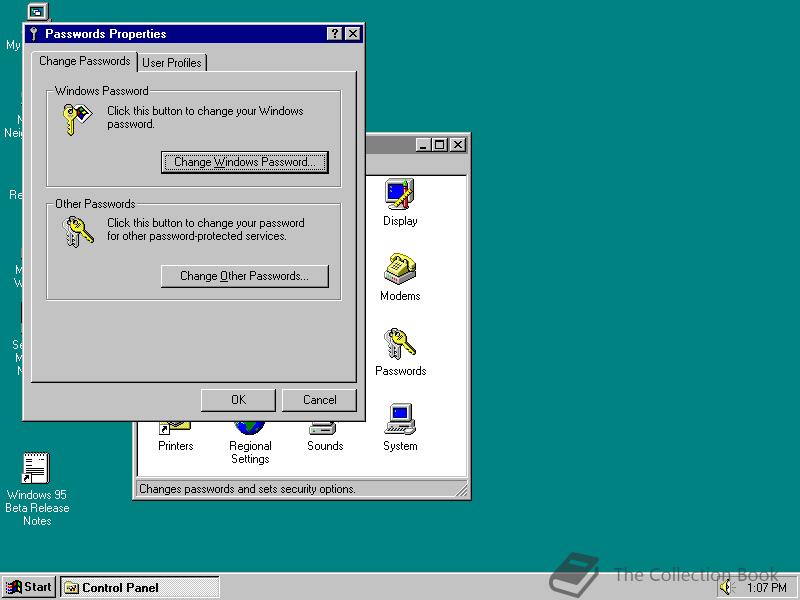Screen dimensions: 800x600
Task: Click the Control Panel taskbar button
Action: coord(140,587)
